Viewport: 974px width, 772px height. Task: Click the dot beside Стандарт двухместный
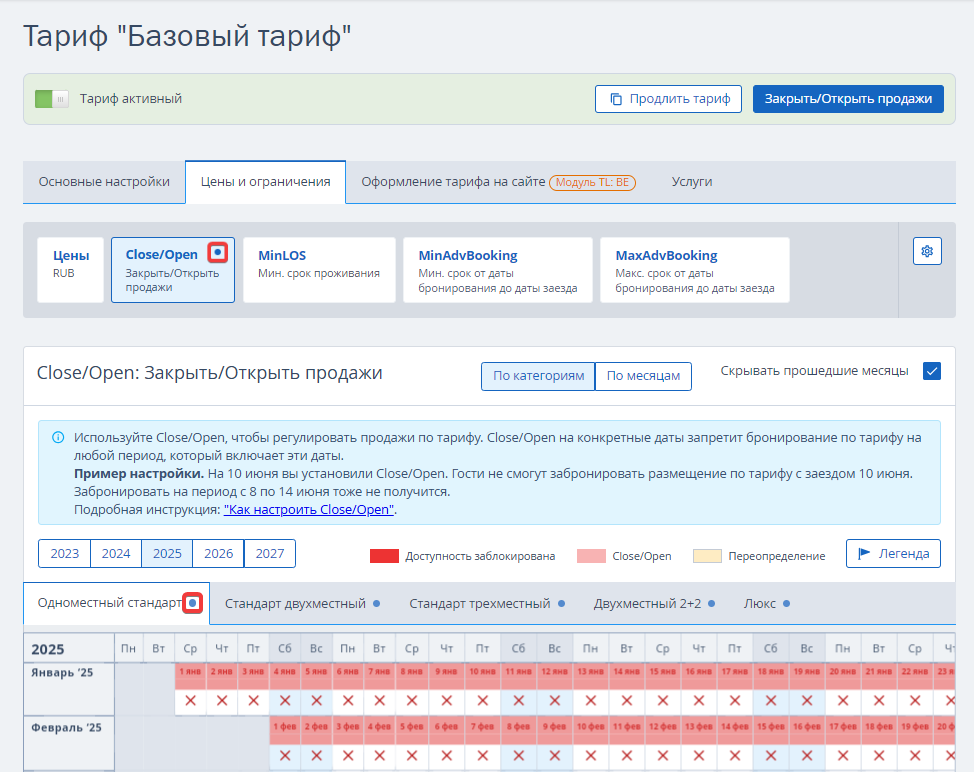(376, 604)
